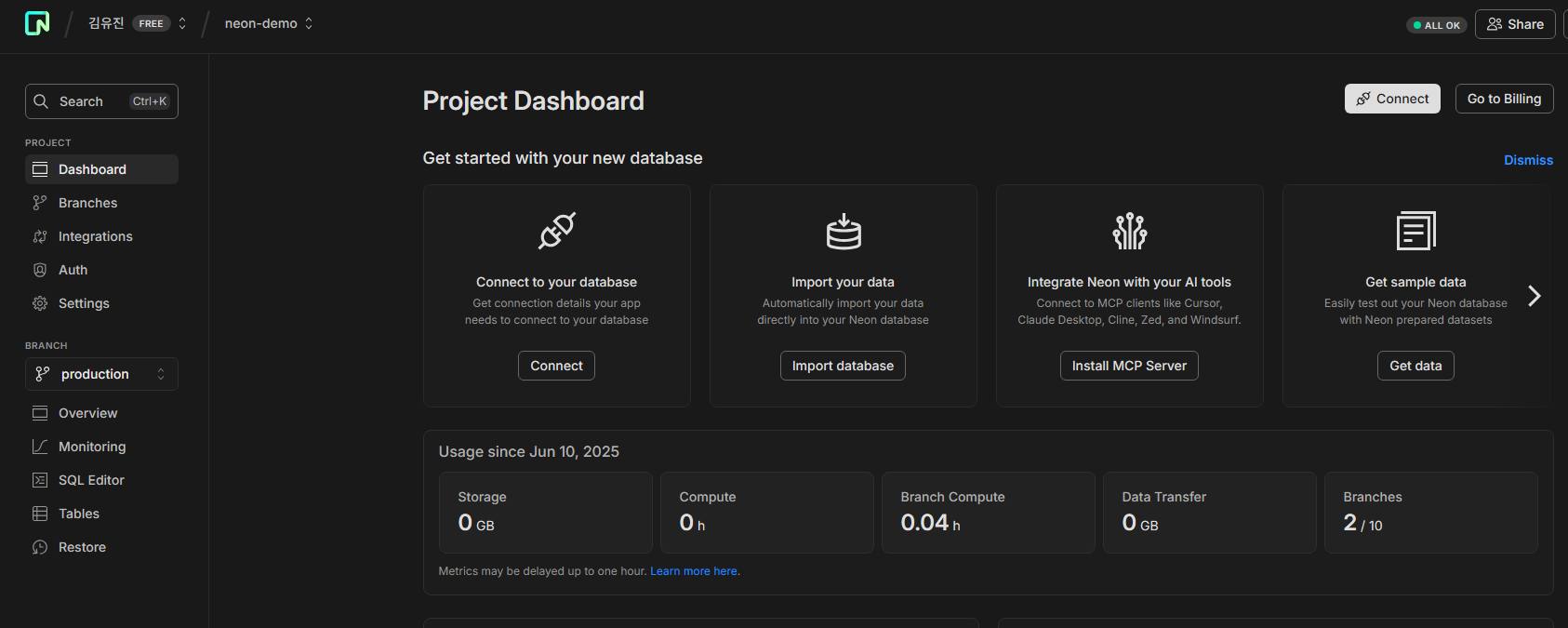Click the Restore clock icon

40,547
